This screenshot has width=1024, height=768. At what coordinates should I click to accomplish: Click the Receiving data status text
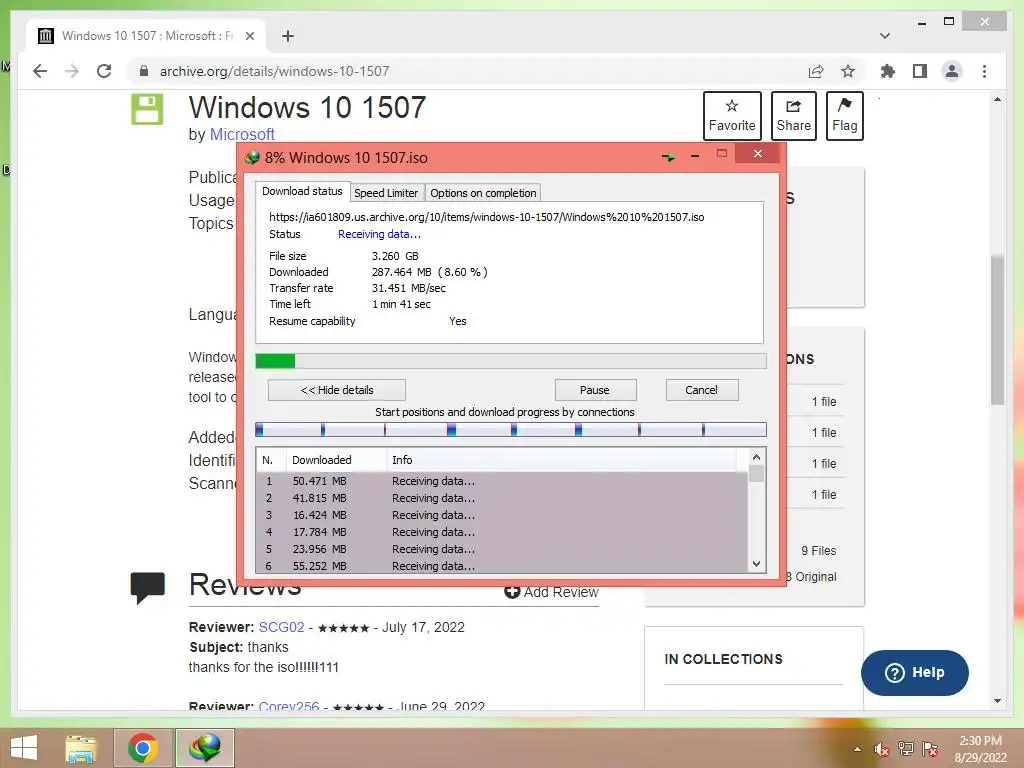[379, 234]
